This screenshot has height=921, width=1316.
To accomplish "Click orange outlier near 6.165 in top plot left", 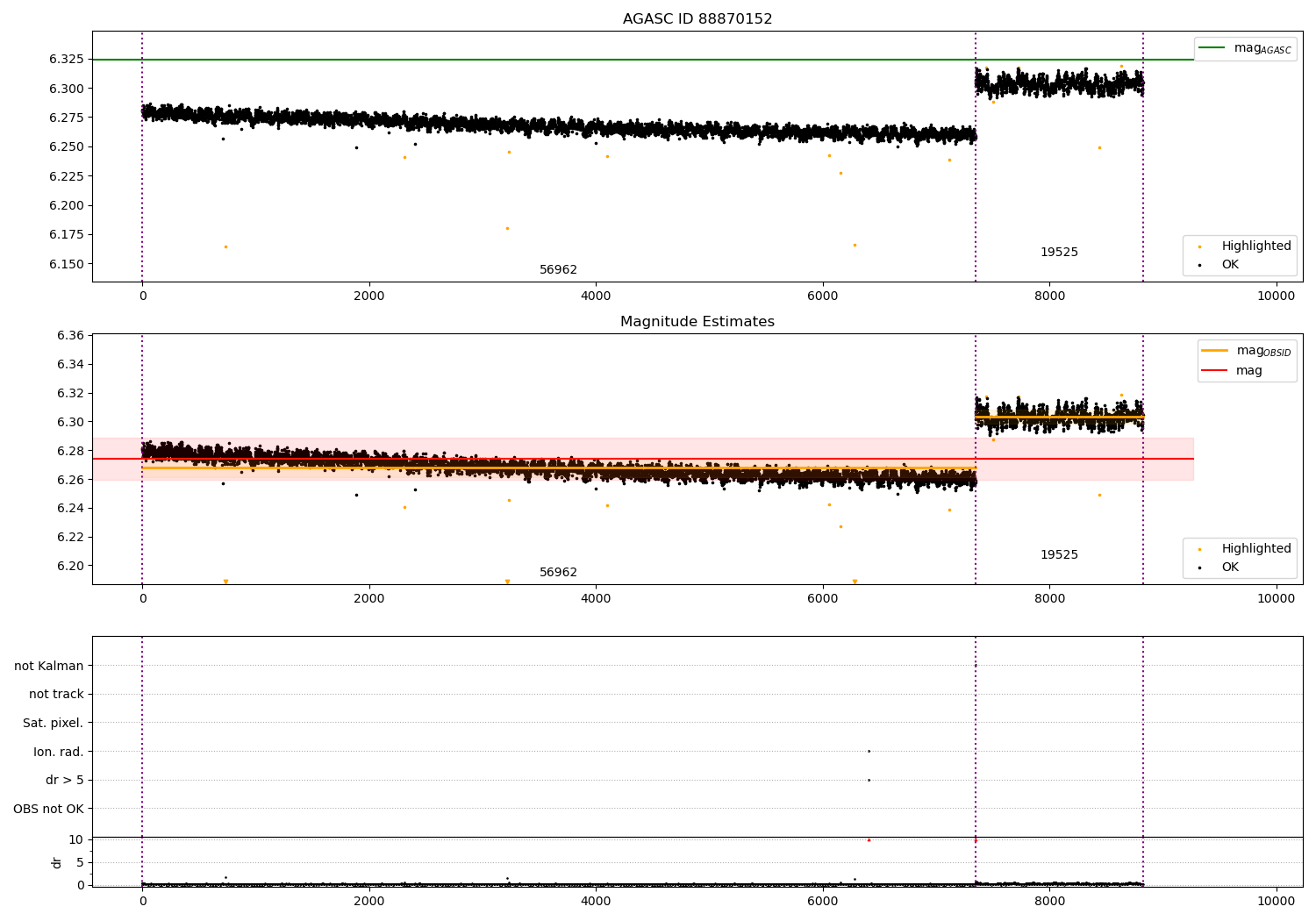I will (225, 246).
